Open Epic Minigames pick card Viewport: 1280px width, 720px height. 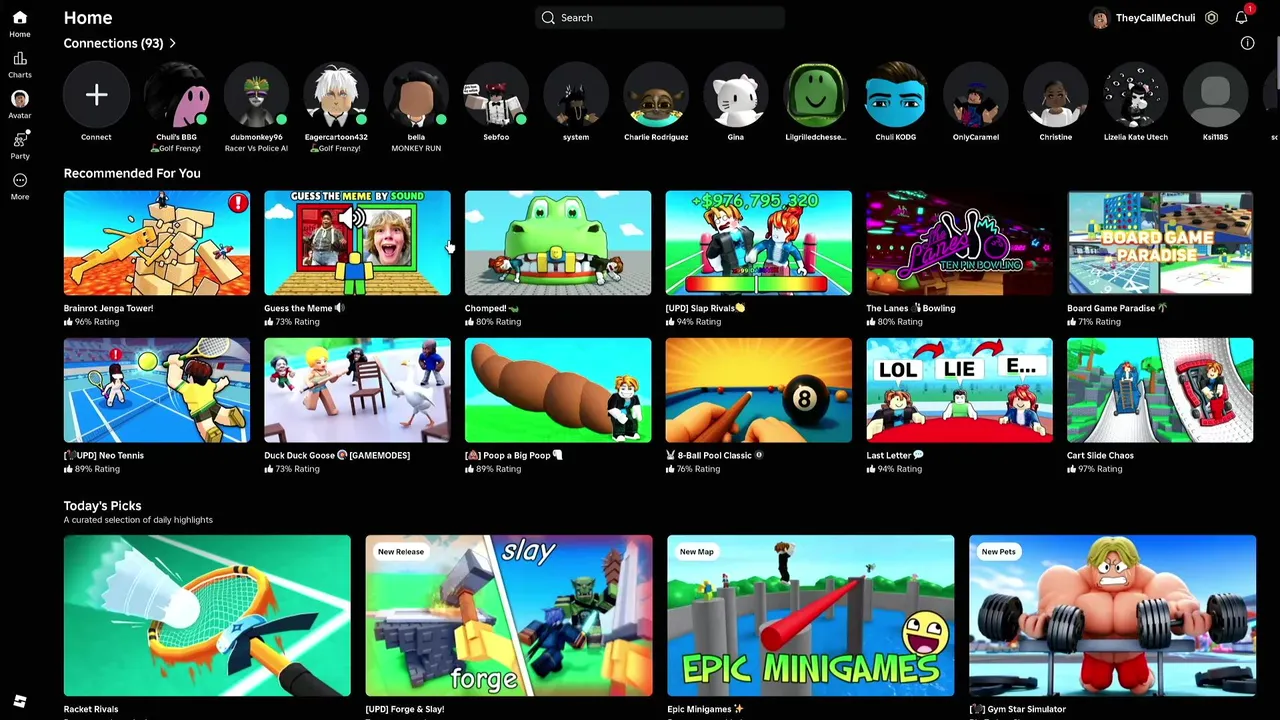(x=811, y=615)
